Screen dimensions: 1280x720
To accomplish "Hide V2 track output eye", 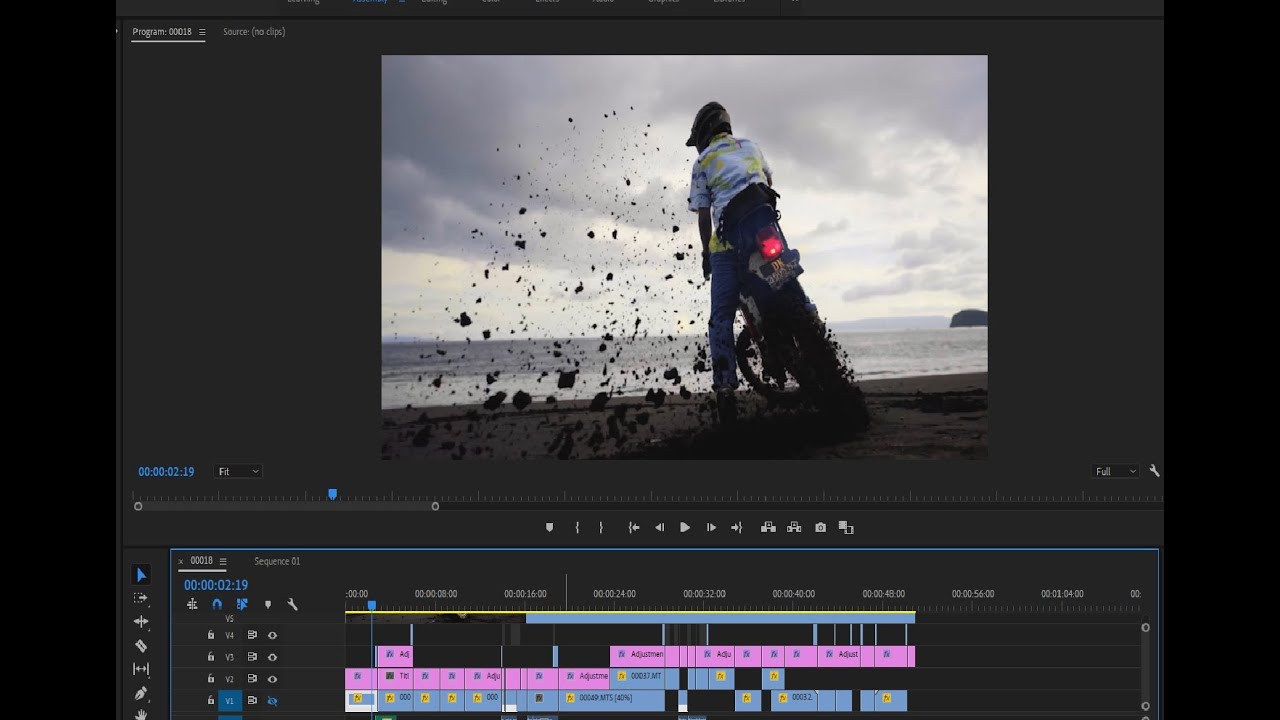I will [272, 679].
